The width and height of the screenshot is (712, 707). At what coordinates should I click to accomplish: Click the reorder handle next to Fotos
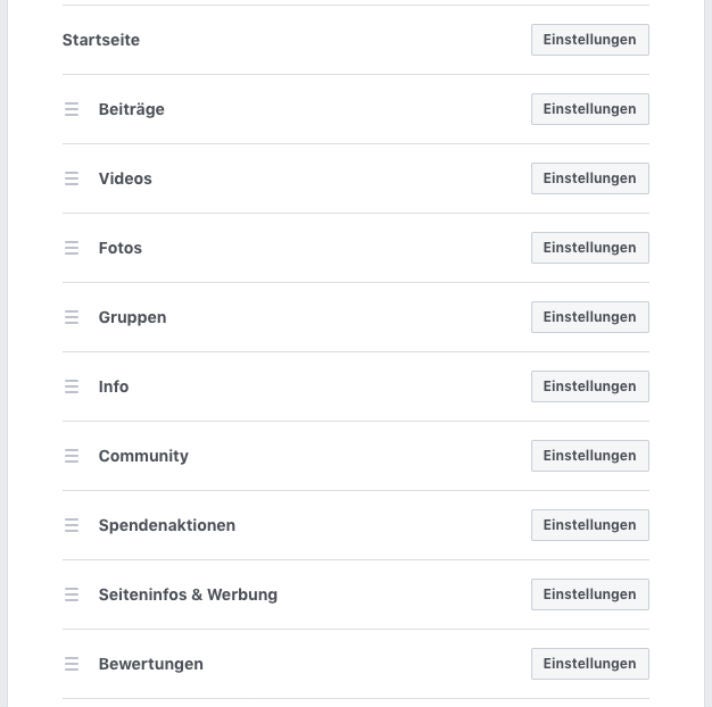click(x=72, y=248)
